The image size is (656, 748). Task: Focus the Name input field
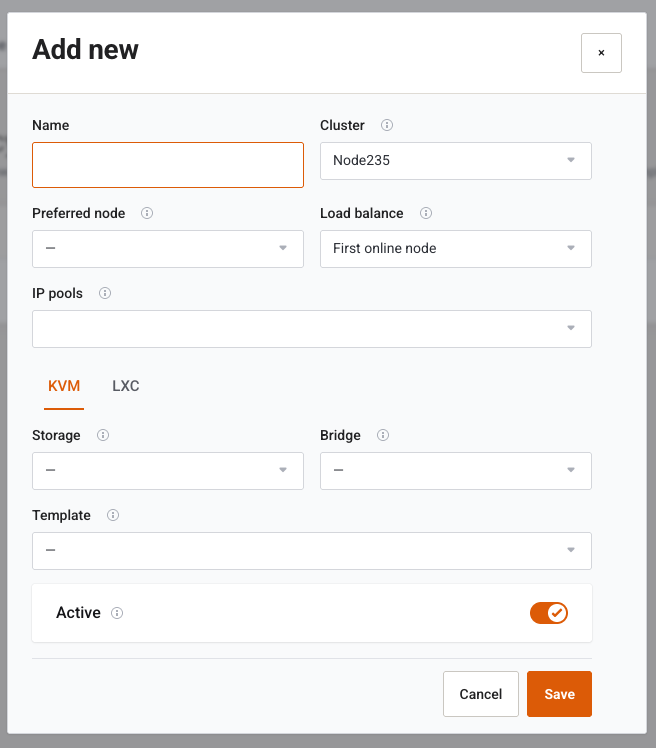click(x=168, y=165)
